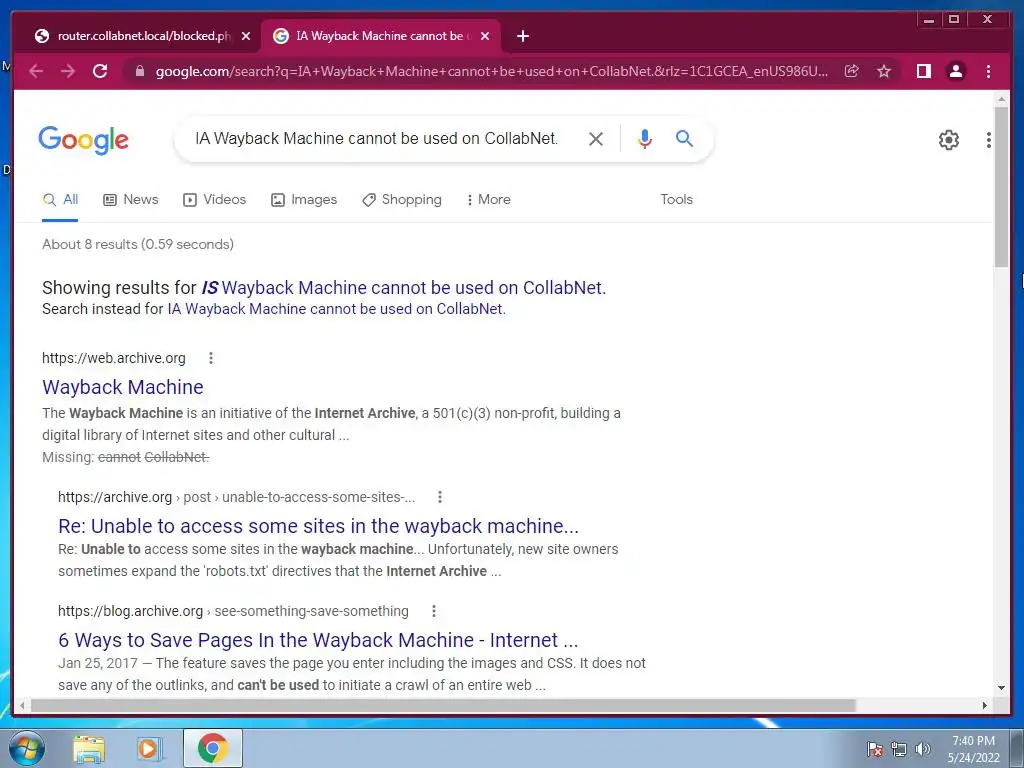This screenshot has width=1024, height=768.
Task: Select the IA Wayback Machine search tab
Action: tap(381, 36)
